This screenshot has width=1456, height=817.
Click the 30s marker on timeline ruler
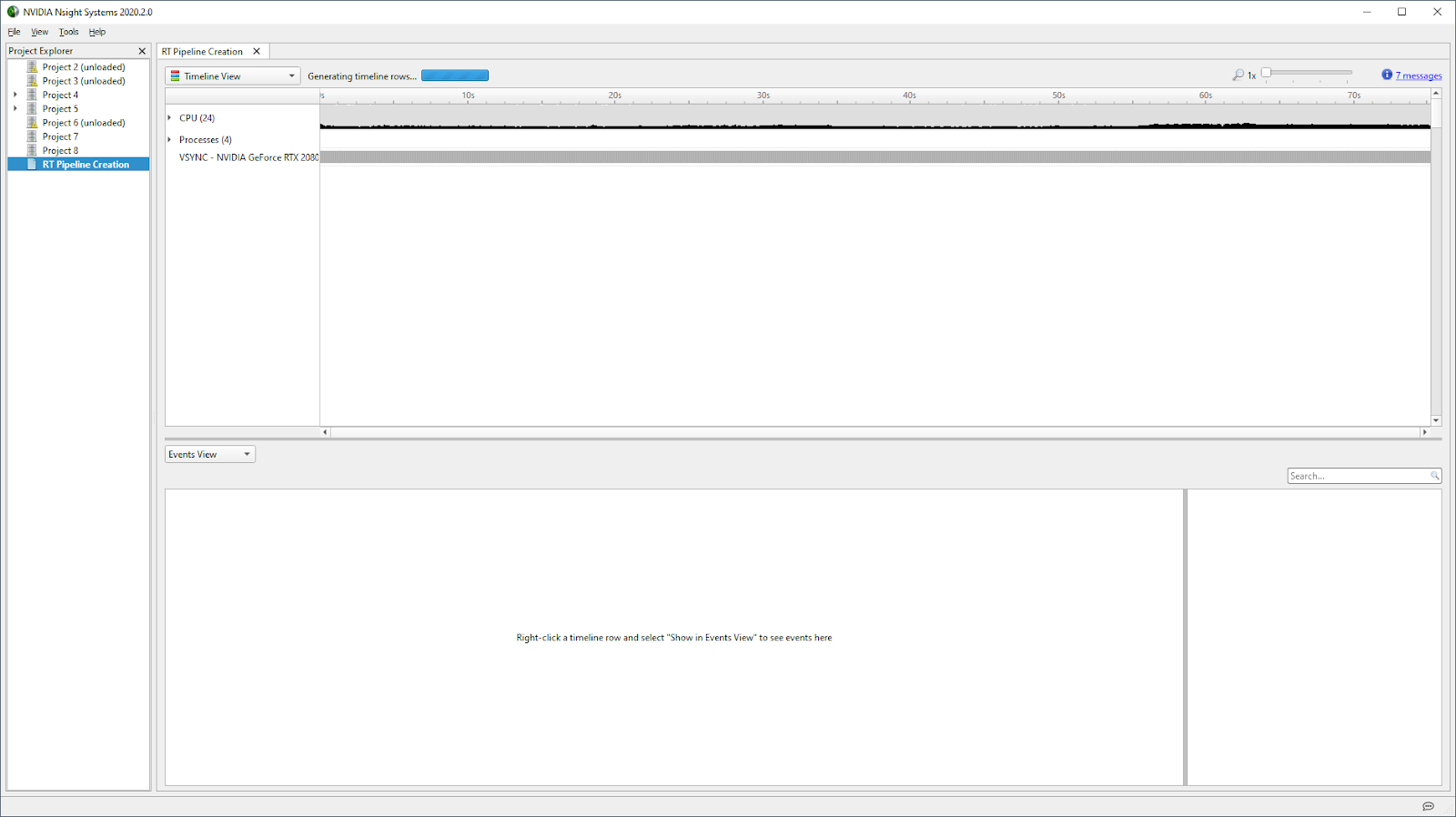pyautogui.click(x=763, y=95)
